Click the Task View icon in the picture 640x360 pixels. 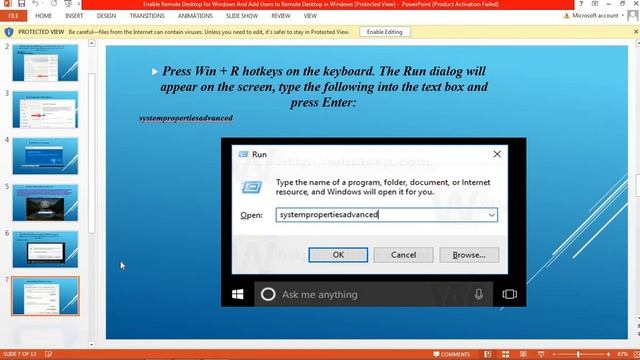coord(509,294)
